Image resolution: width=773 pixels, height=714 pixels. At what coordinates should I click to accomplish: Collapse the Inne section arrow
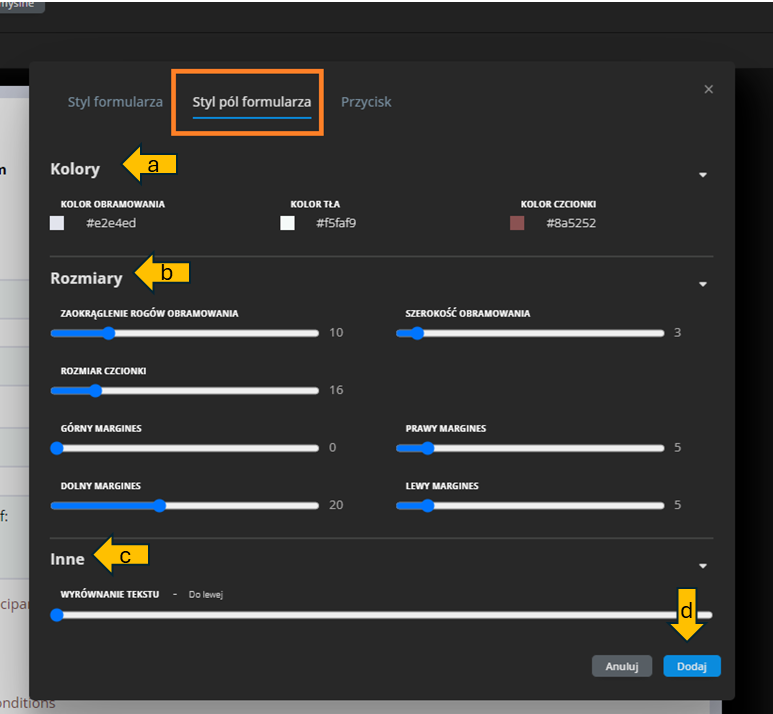coord(703,566)
